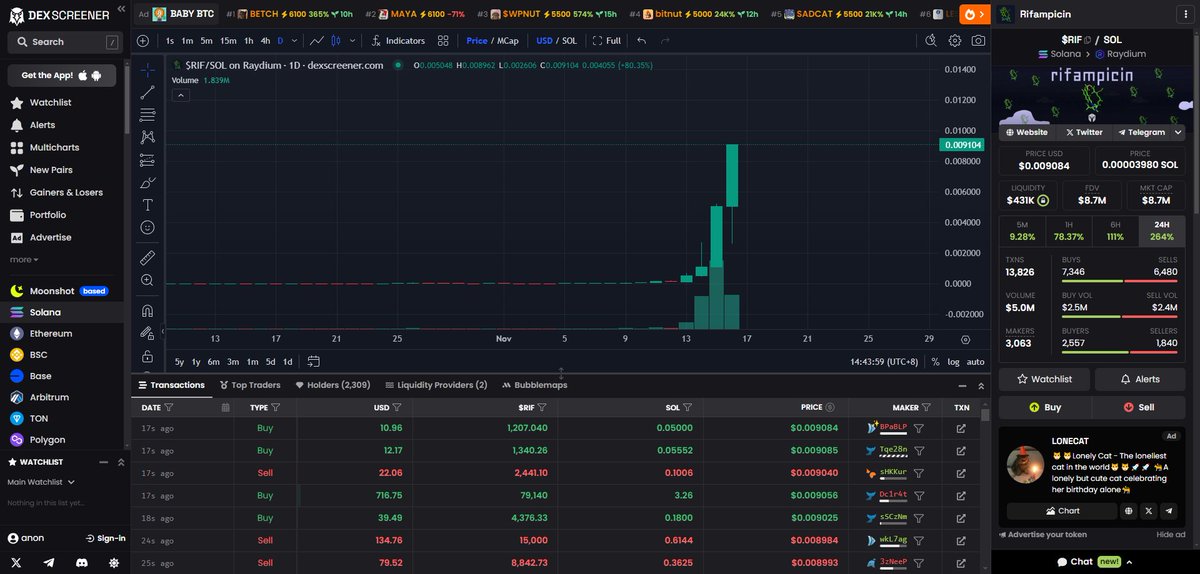1200x574 pixels.
Task: Open the token Twitter link
Action: point(1083,132)
